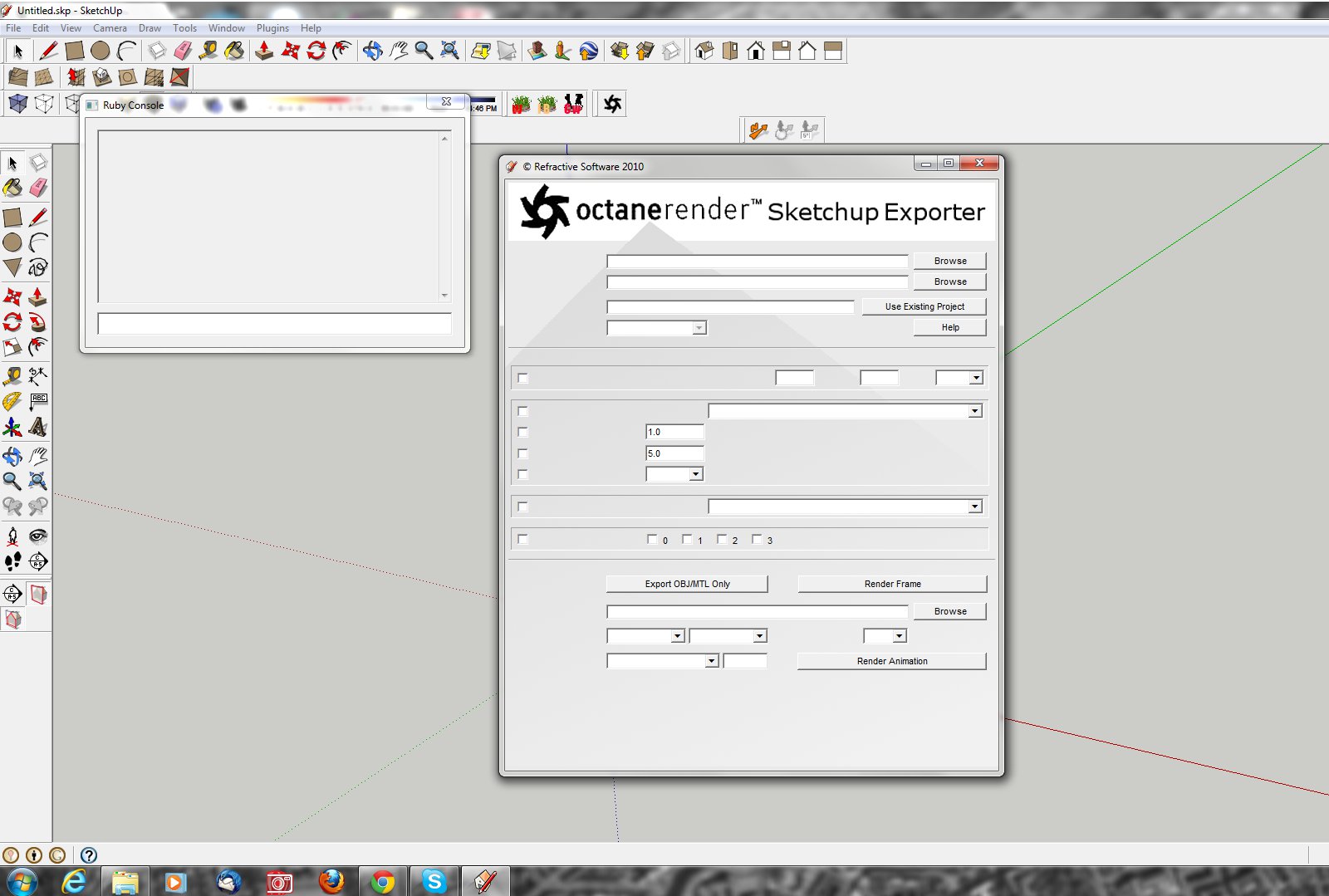The width and height of the screenshot is (1329, 896).
Task: Open the dropdown beside the Help button
Action: coord(657,328)
